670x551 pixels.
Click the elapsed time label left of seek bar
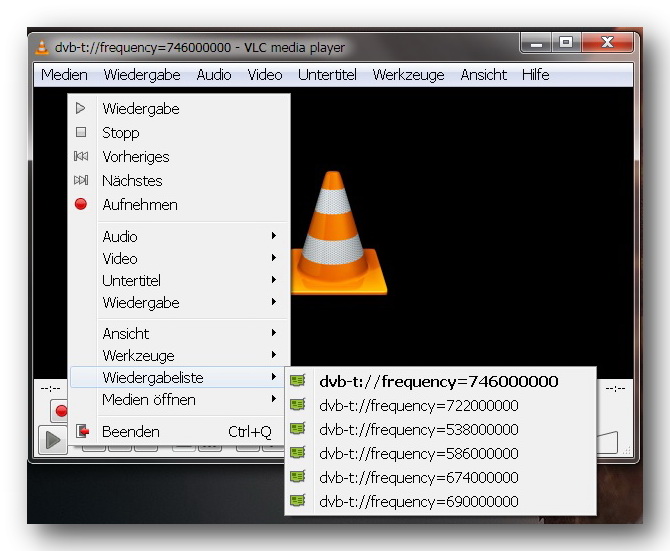click(x=50, y=388)
